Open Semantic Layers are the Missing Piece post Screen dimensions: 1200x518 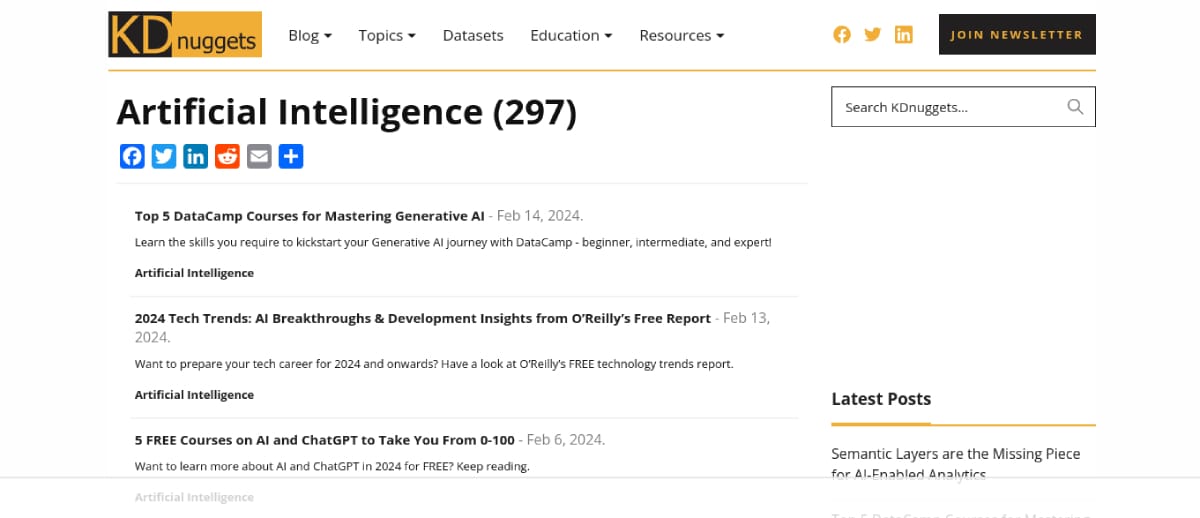pyautogui.click(x=956, y=464)
